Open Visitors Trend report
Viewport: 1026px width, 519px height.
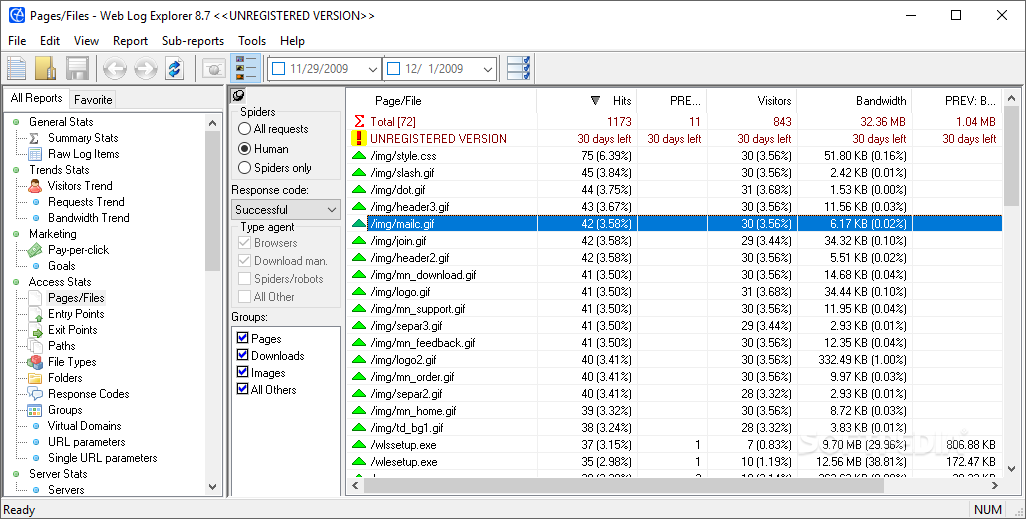[x=80, y=186]
